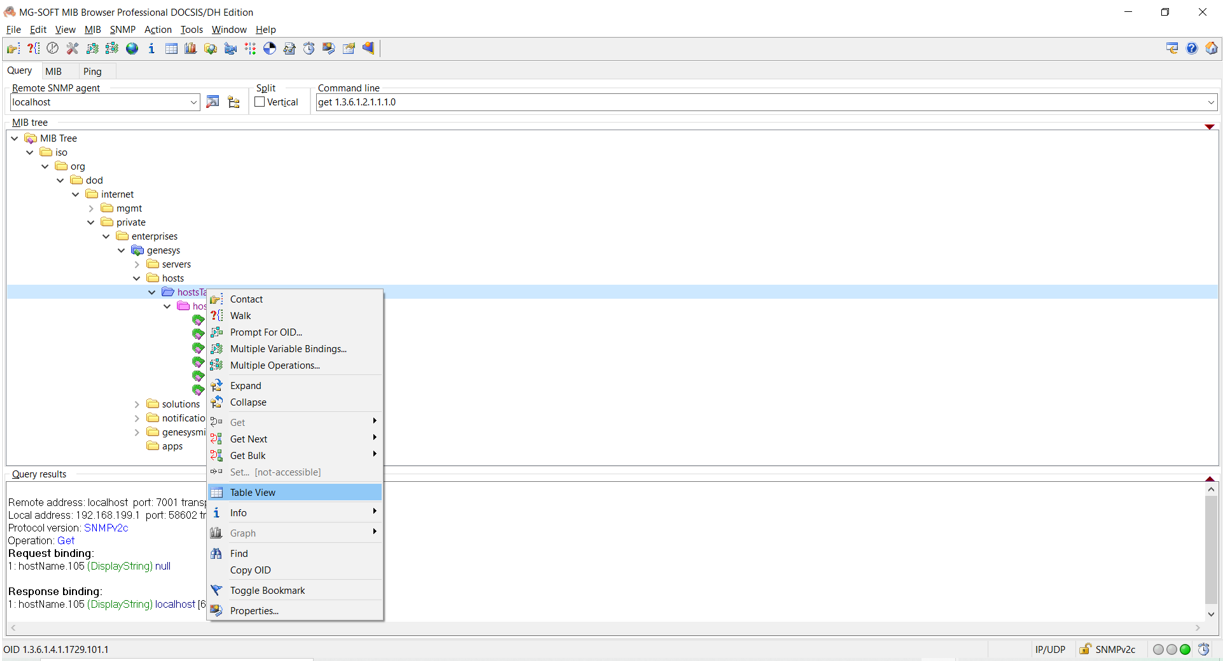The height and width of the screenshot is (665, 1227).
Task: Click the house home icon in toolbar
Action: 1211,49
